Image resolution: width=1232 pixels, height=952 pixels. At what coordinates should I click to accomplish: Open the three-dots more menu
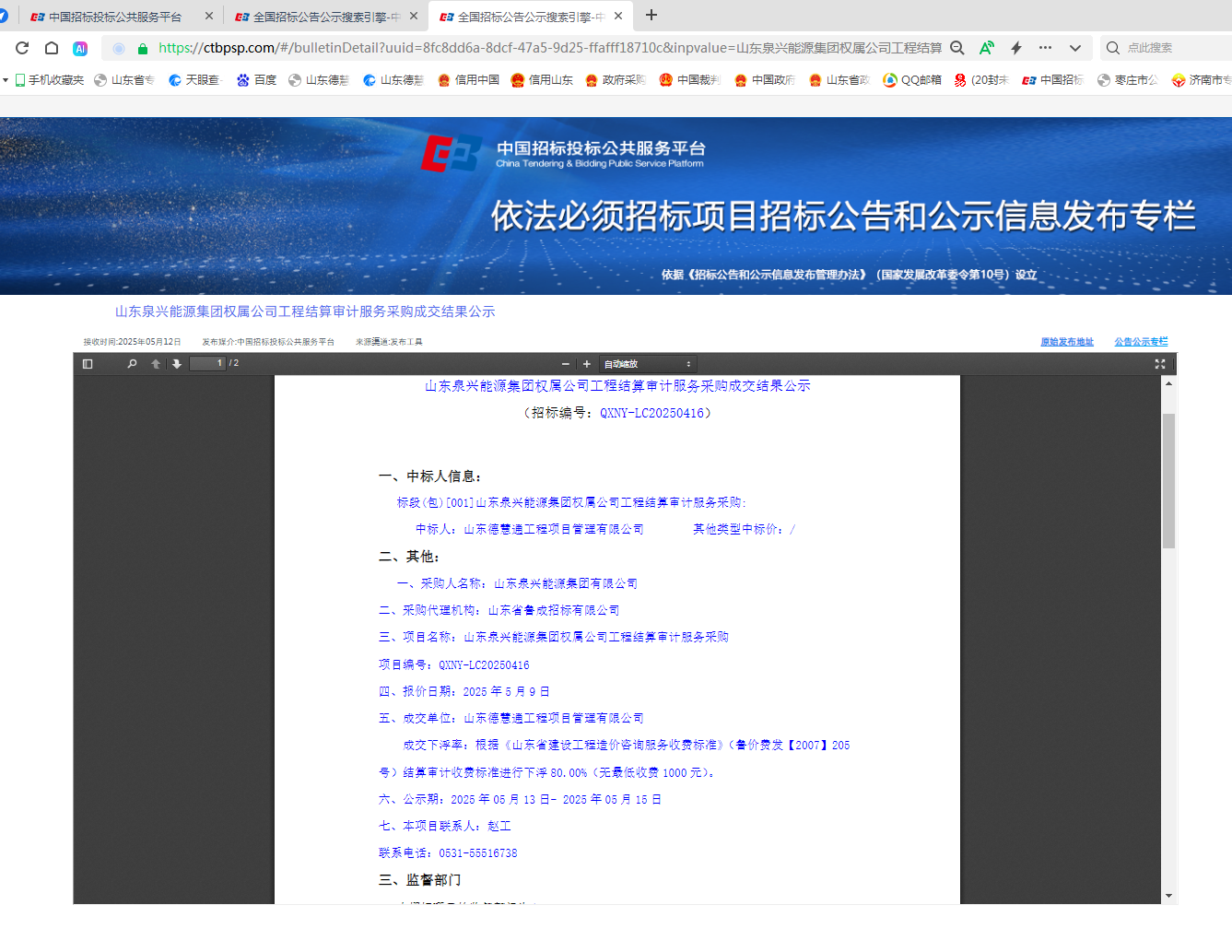click(x=1045, y=48)
